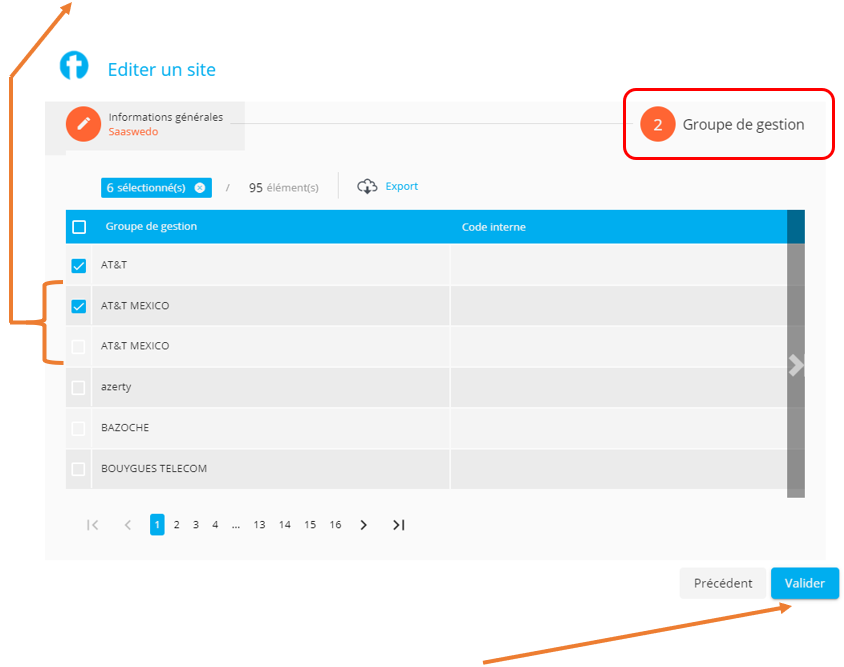Select page 2 in pagination
This screenshot has width=844, height=667.
tap(177, 525)
